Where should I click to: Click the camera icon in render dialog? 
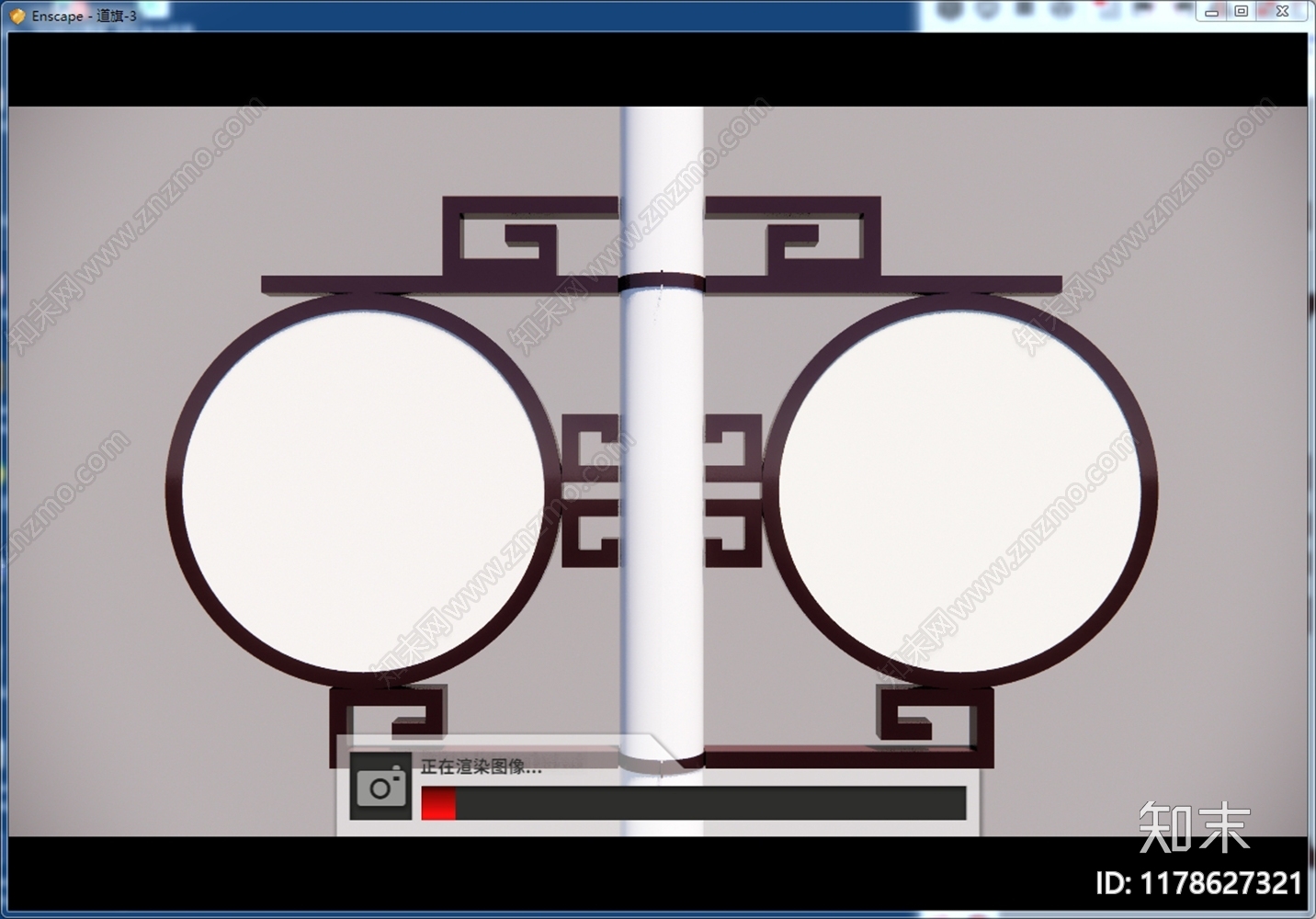[380, 787]
